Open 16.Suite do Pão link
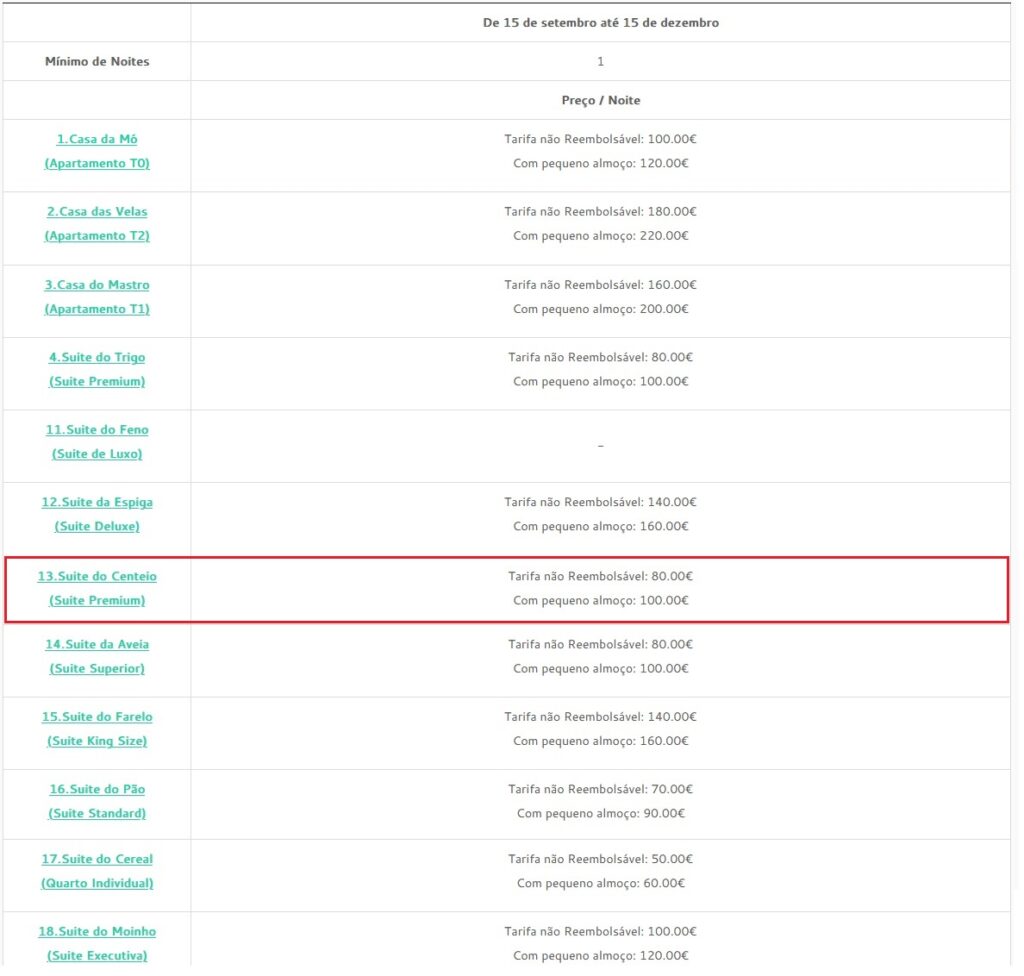The image size is (1024, 976). click(97, 789)
